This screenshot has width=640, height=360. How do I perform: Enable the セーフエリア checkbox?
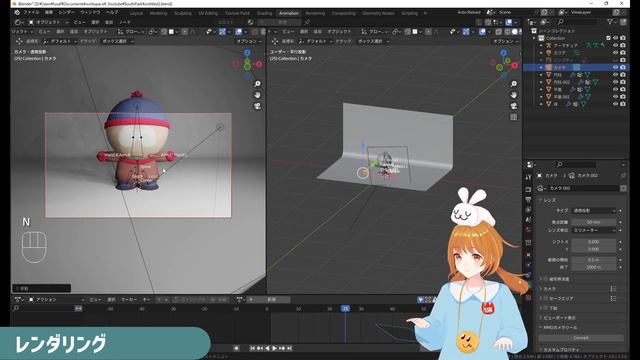[x=546, y=298]
